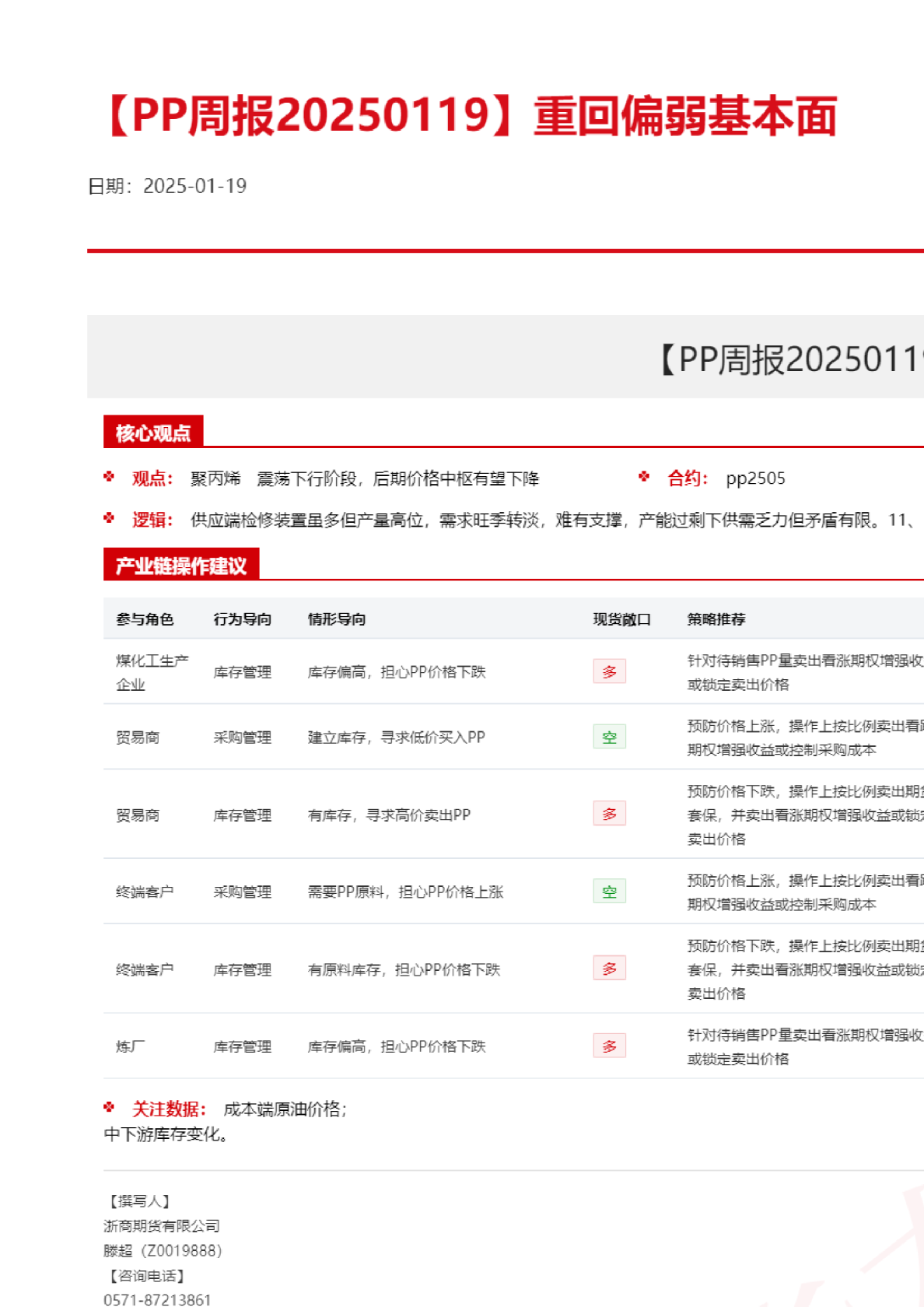Click the red report title 重回偏弱基本面
The width and height of the screenshot is (924, 1307).
[x=684, y=117]
